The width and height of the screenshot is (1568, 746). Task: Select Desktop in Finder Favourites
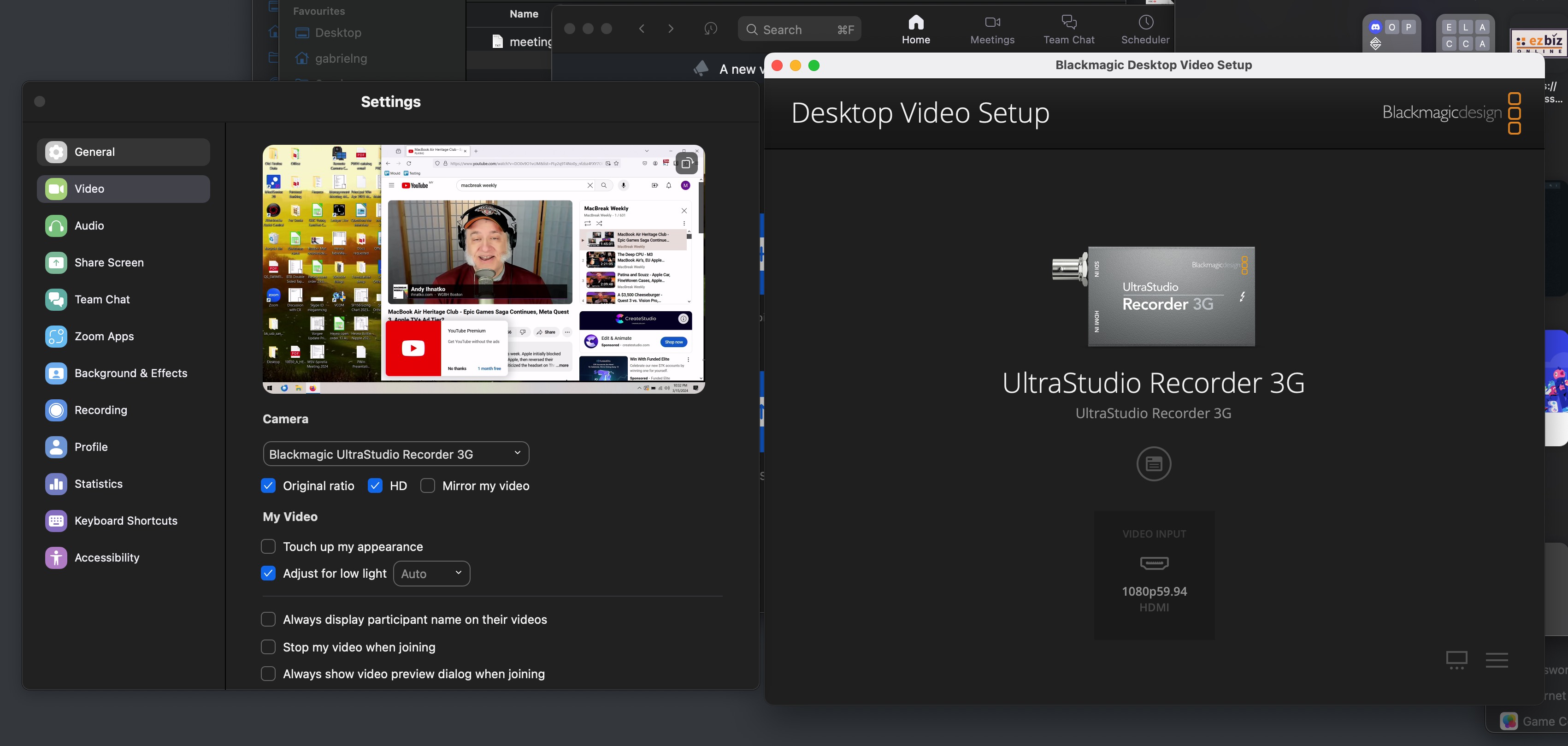point(328,33)
